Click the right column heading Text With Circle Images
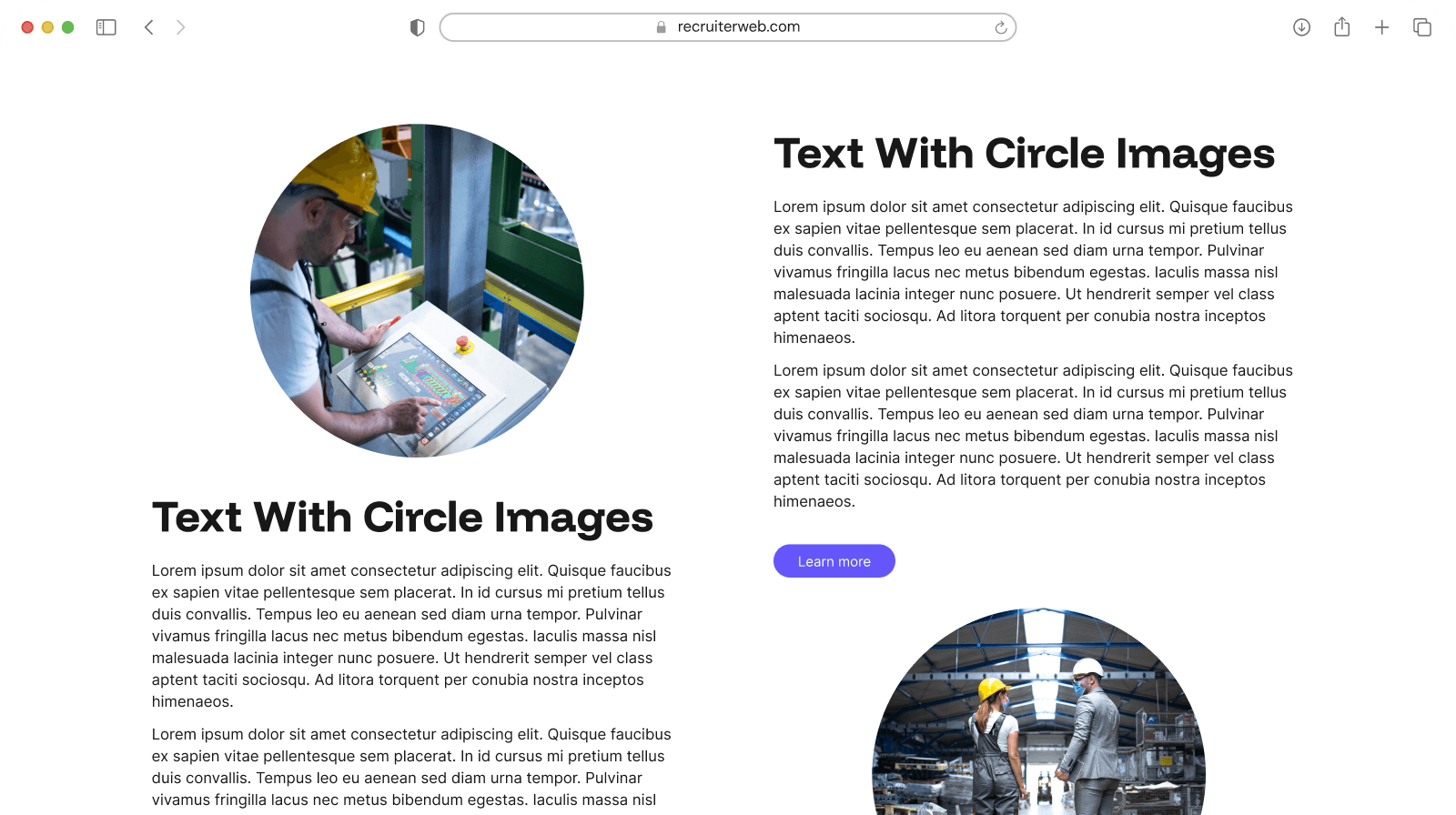Viewport: 1456px width, 815px height. click(x=1025, y=154)
